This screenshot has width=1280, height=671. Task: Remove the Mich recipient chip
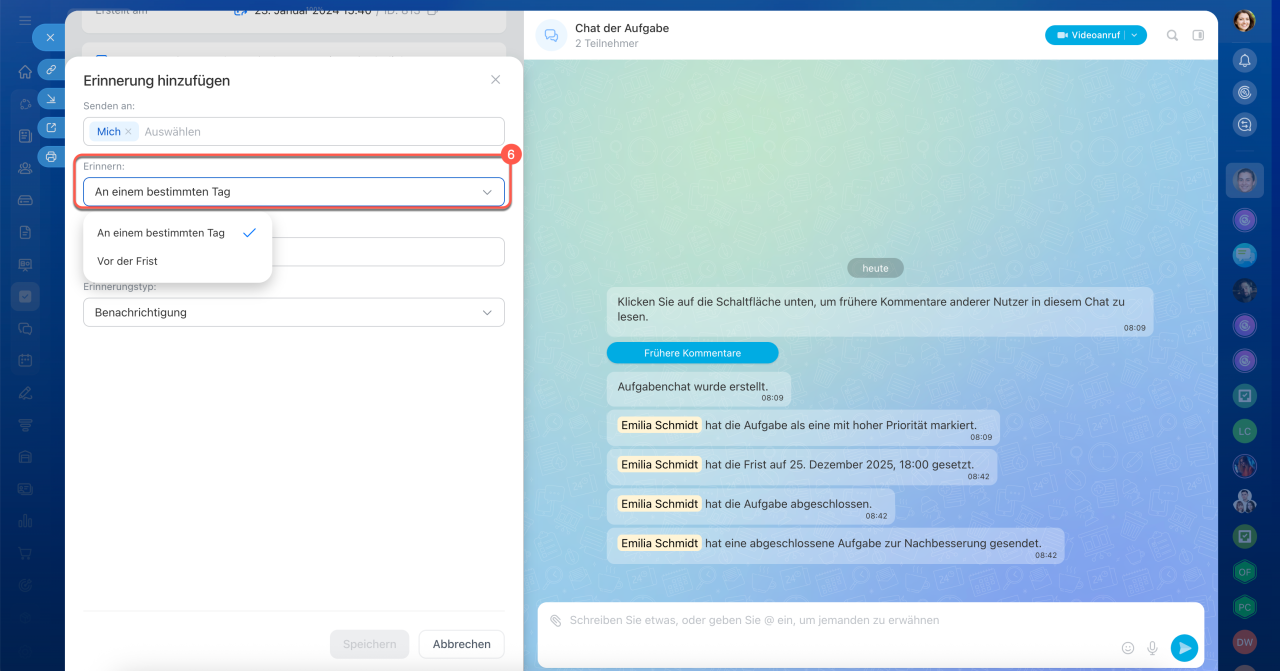click(x=128, y=132)
